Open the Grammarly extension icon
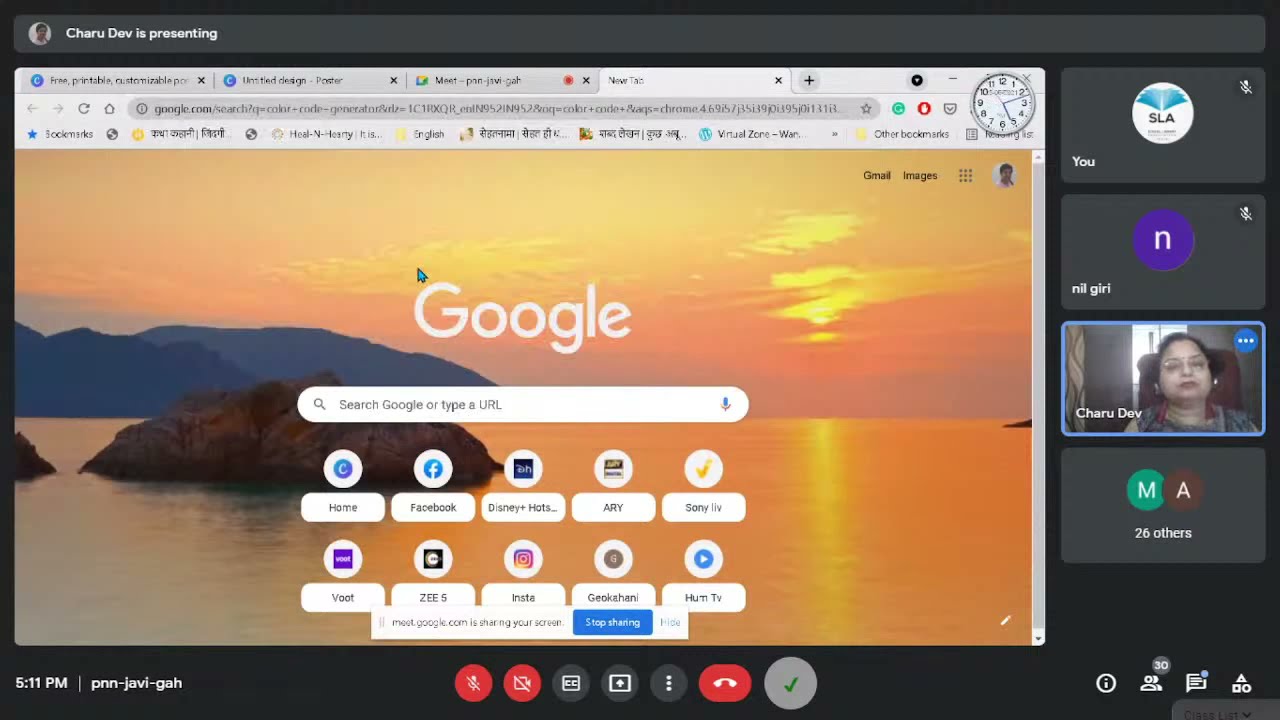Image resolution: width=1280 pixels, height=720 pixels. 898,108
